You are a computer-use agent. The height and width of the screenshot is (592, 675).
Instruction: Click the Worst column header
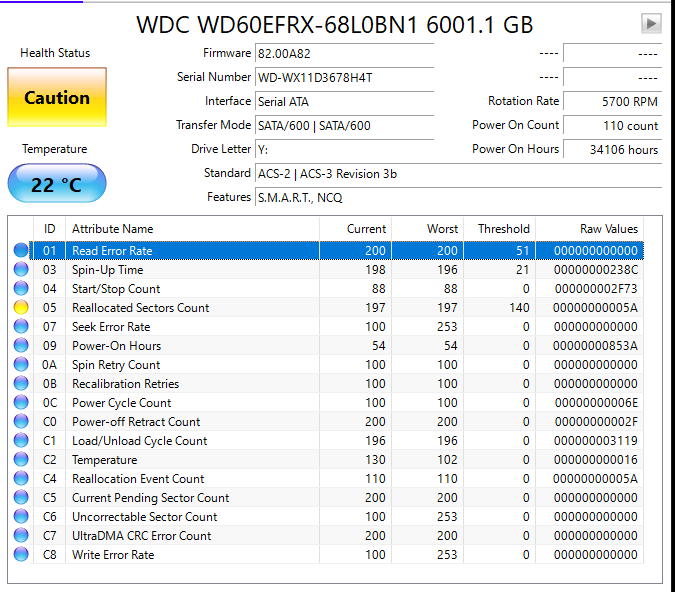tap(442, 229)
